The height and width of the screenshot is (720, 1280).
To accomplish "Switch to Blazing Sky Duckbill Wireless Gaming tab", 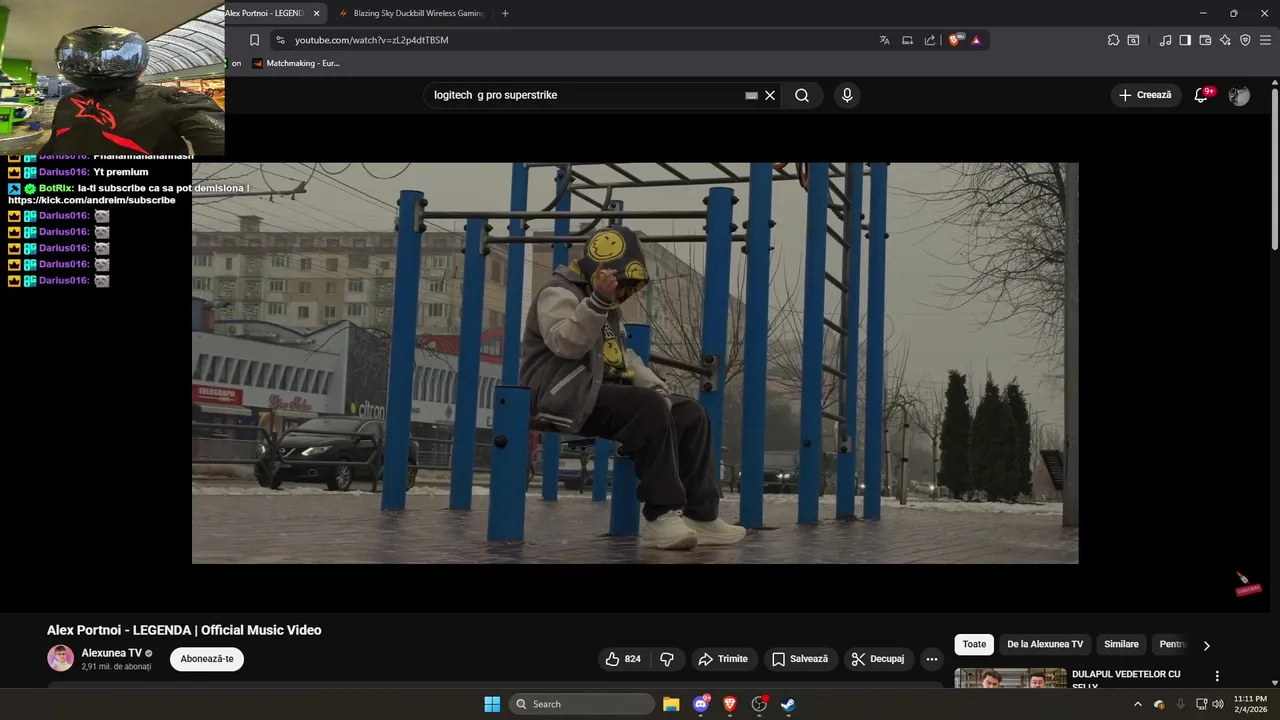I will (x=410, y=13).
